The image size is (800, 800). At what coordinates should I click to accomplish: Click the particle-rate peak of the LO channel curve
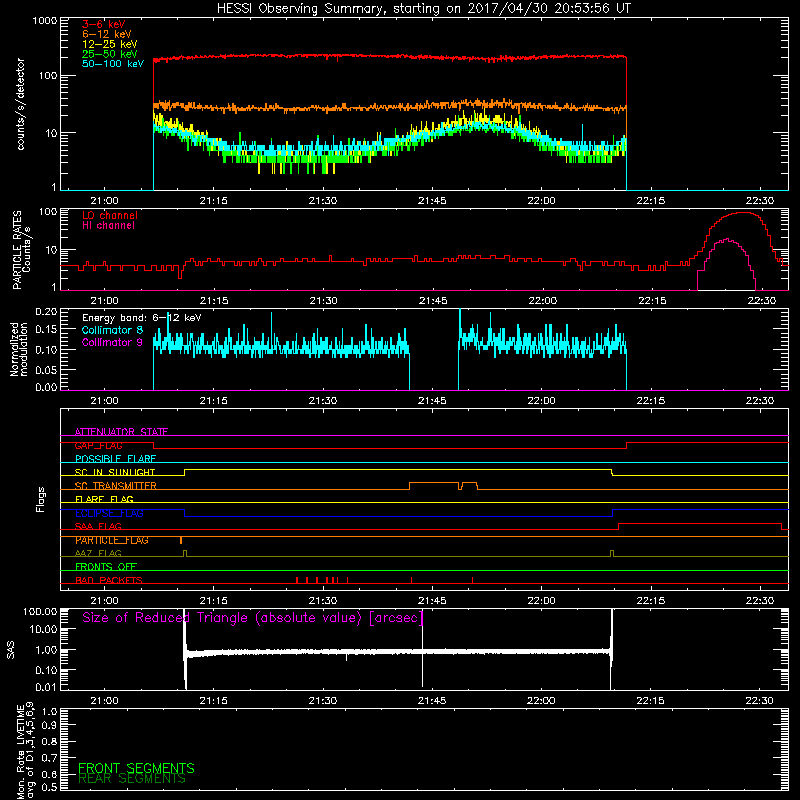743,213
